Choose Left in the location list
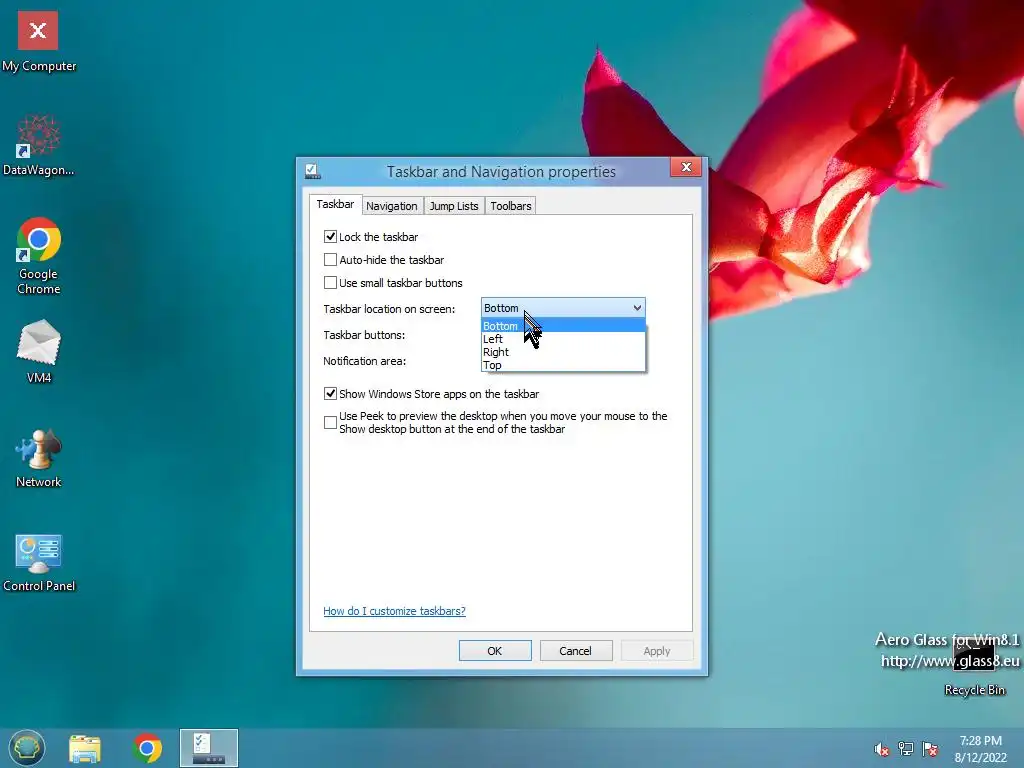The width and height of the screenshot is (1024, 768). click(x=564, y=339)
